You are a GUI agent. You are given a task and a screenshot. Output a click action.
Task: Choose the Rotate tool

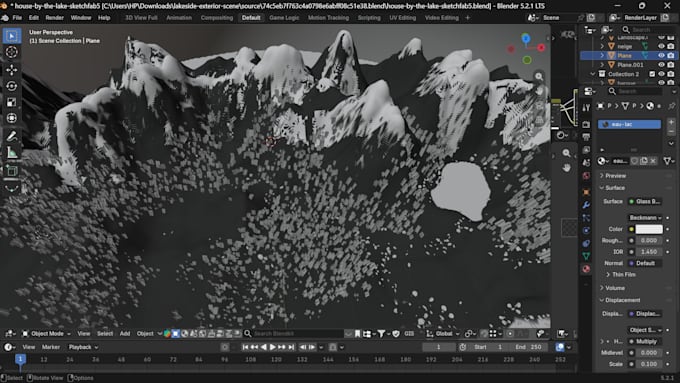pyautogui.click(x=12, y=86)
